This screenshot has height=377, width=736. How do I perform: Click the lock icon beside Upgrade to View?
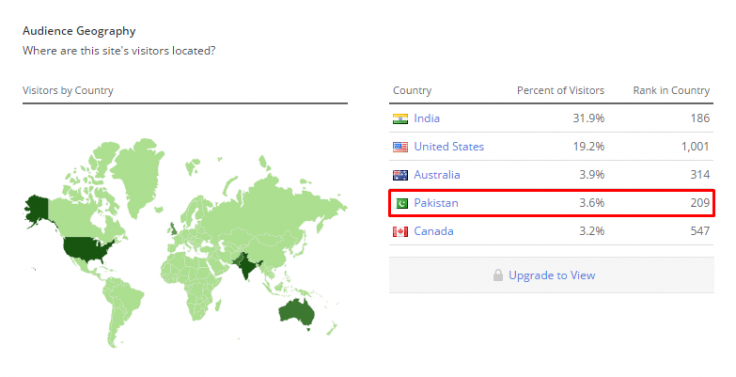pyautogui.click(x=498, y=275)
